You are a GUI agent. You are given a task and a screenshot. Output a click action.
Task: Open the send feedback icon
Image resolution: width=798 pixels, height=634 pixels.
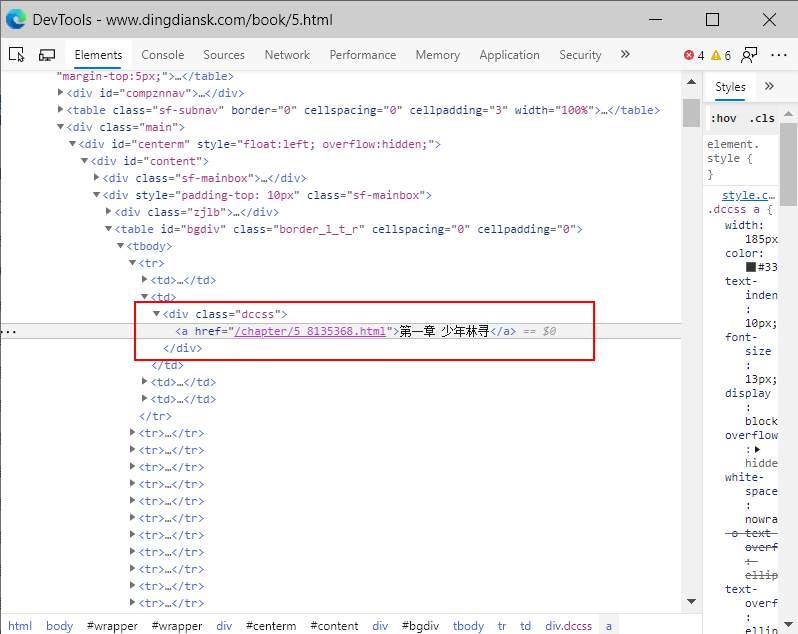coord(749,55)
